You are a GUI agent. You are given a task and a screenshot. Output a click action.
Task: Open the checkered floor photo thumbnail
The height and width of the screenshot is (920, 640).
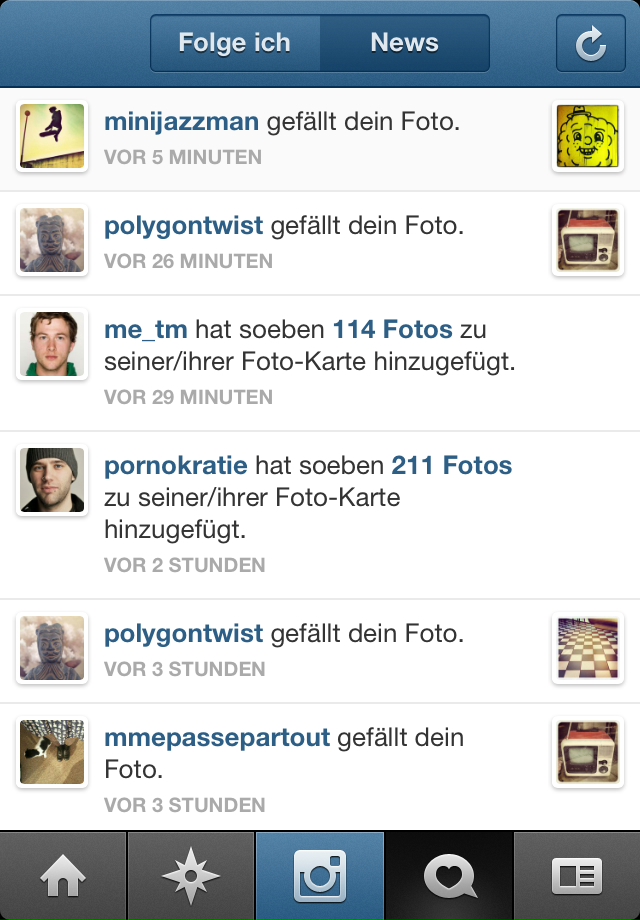point(587,648)
